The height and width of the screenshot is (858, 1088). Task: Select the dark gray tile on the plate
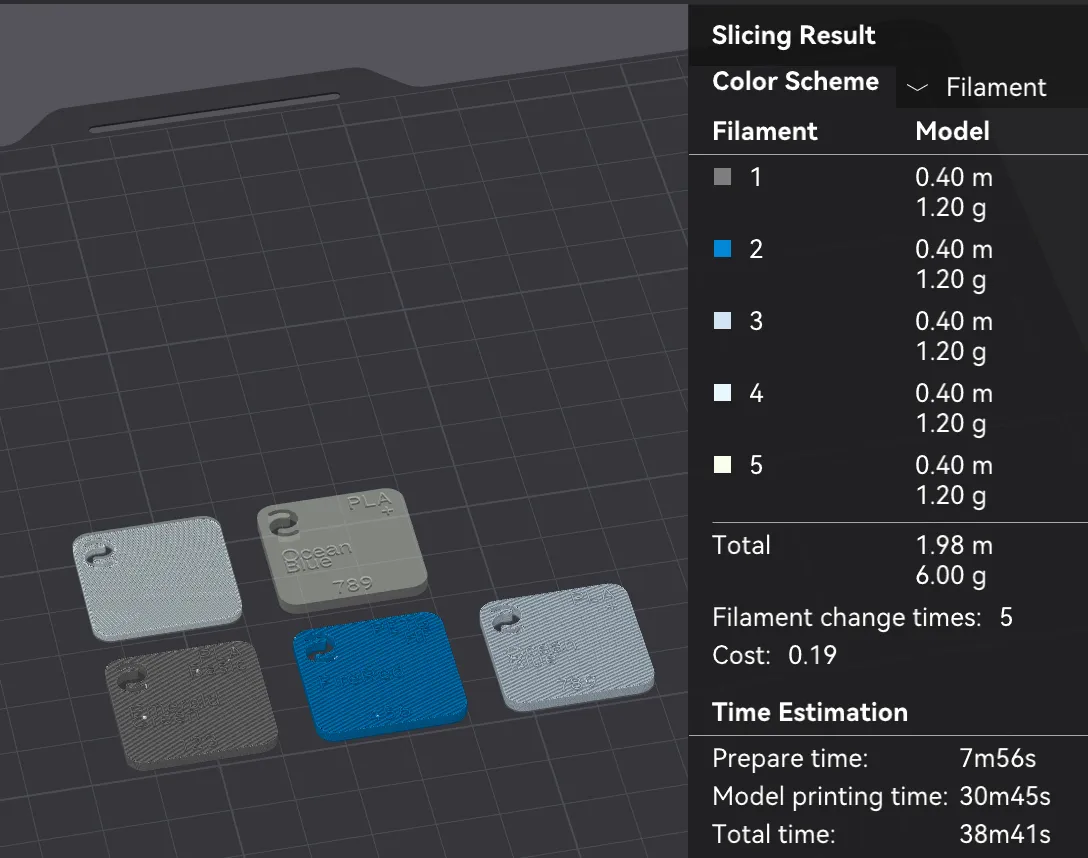click(191, 705)
